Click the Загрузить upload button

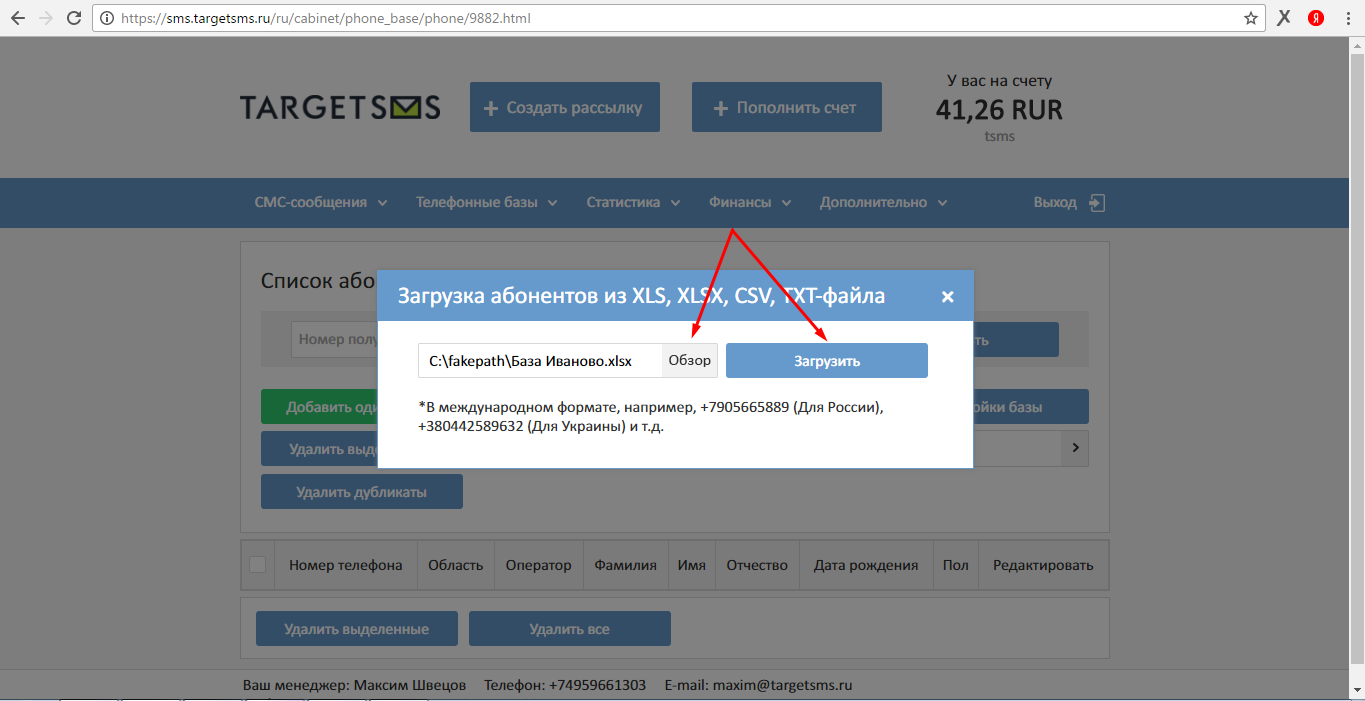(827, 361)
